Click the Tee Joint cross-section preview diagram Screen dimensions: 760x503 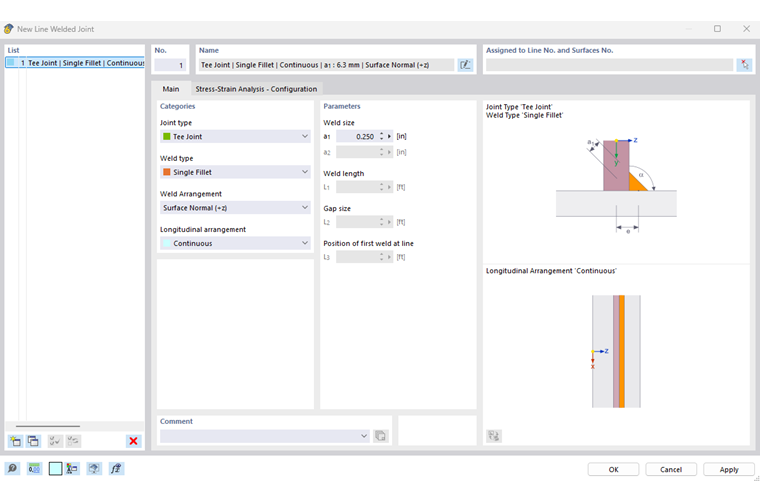click(616, 185)
